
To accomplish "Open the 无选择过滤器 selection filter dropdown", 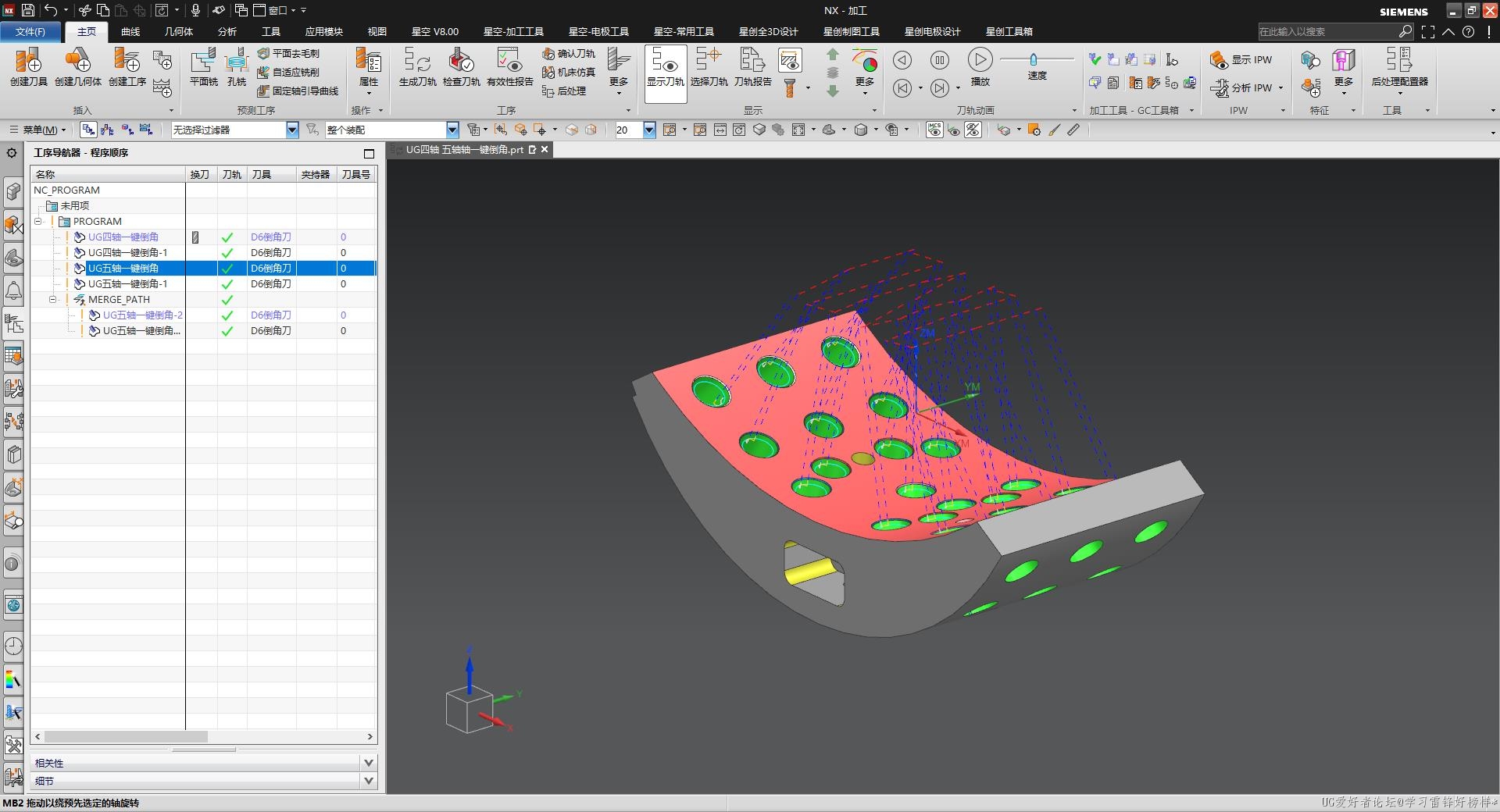I will point(292,130).
